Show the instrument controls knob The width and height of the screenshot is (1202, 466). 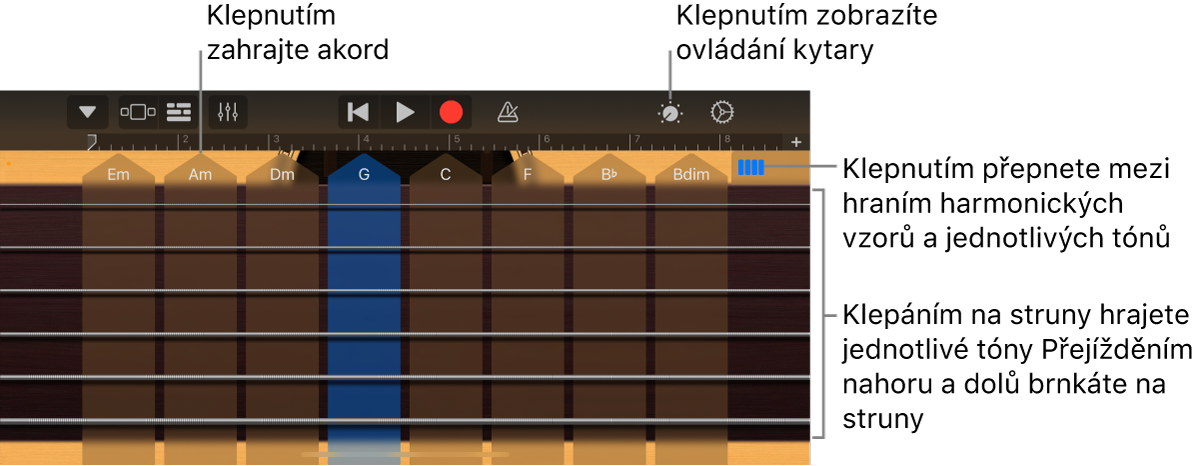tap(670, 113)
